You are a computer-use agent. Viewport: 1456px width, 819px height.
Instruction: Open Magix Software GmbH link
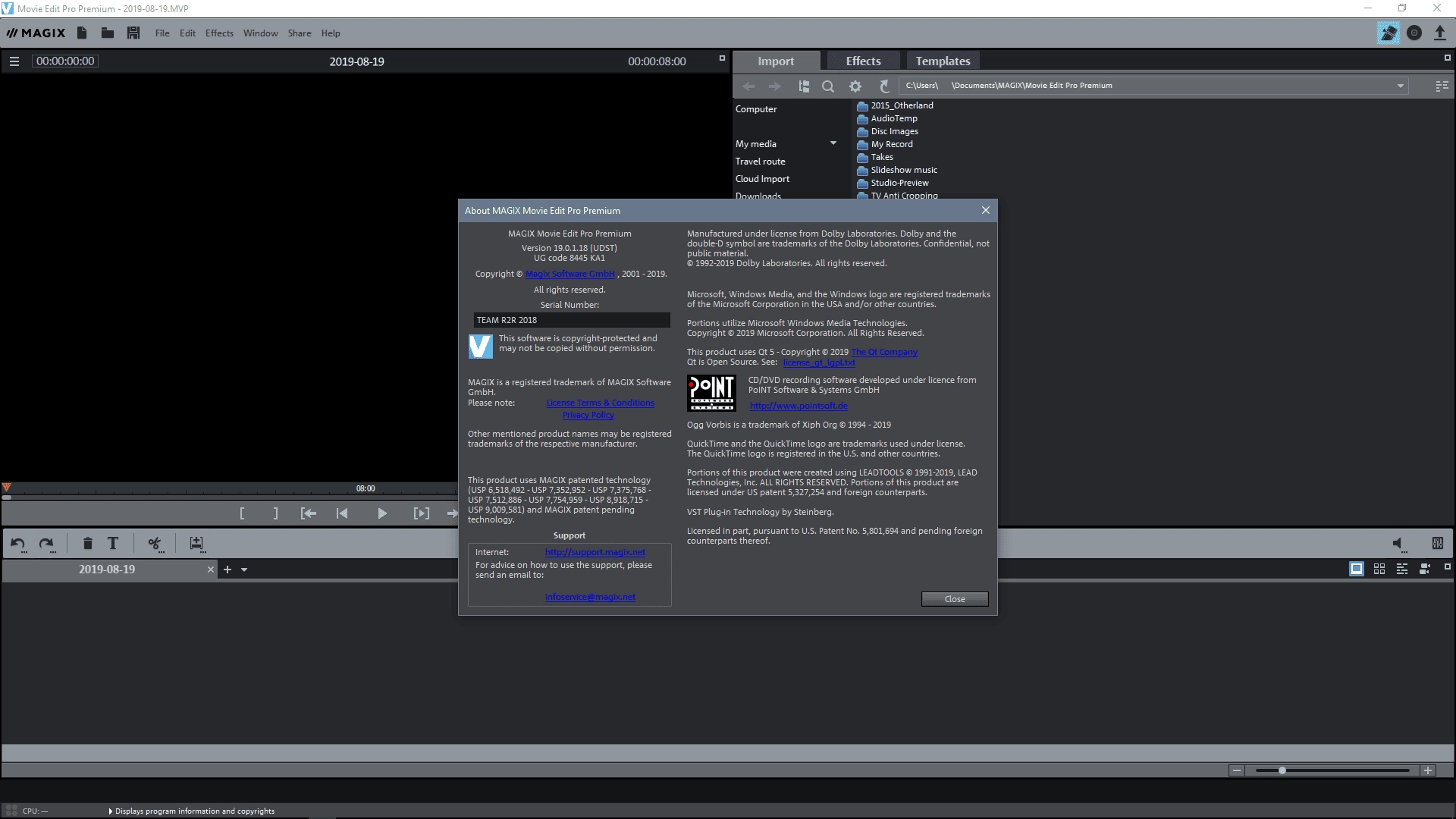point(570,274)
